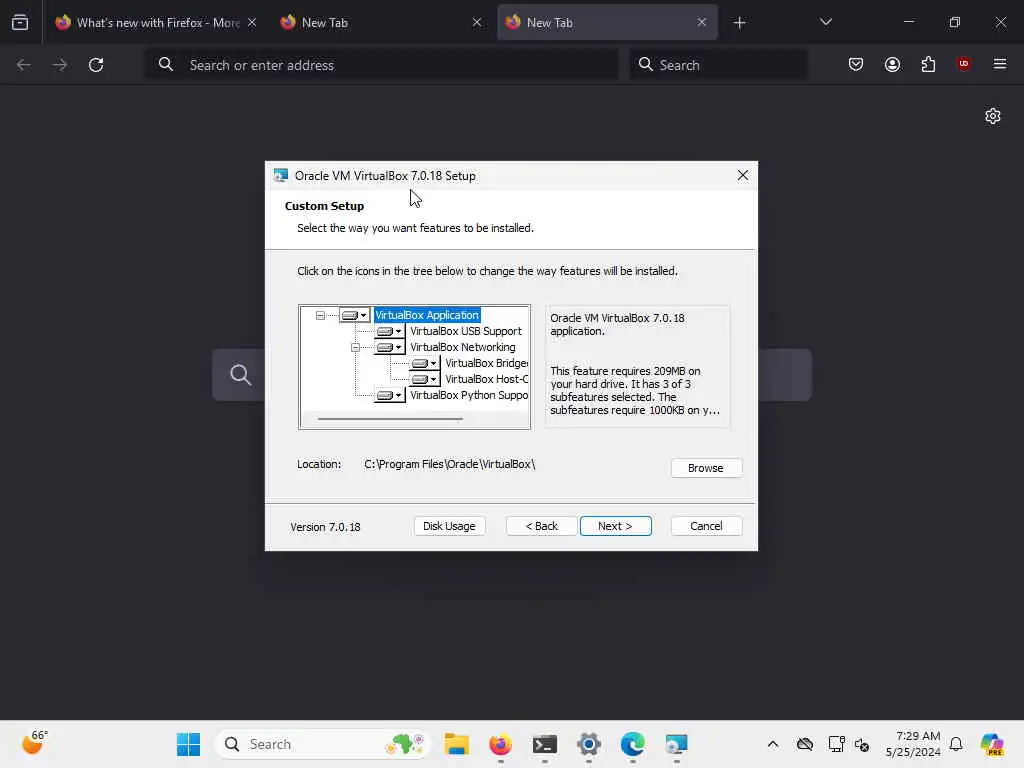Open the VirtualBox Application feature dropdown icon
The height and width of the screenshot is (768, 1024).
pyautogui.click(x=355, y=315)
